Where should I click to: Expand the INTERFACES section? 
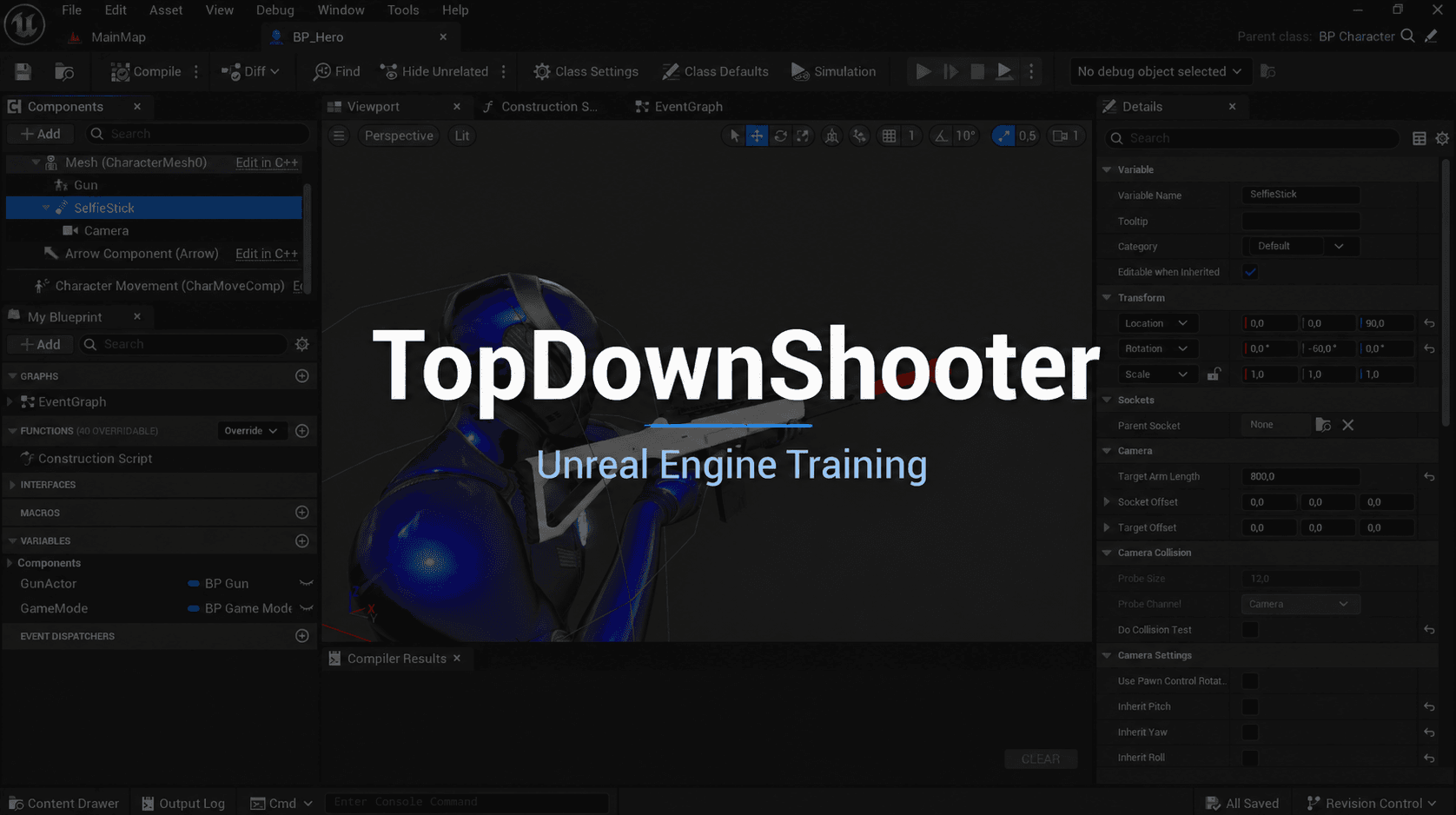point(12,485)
